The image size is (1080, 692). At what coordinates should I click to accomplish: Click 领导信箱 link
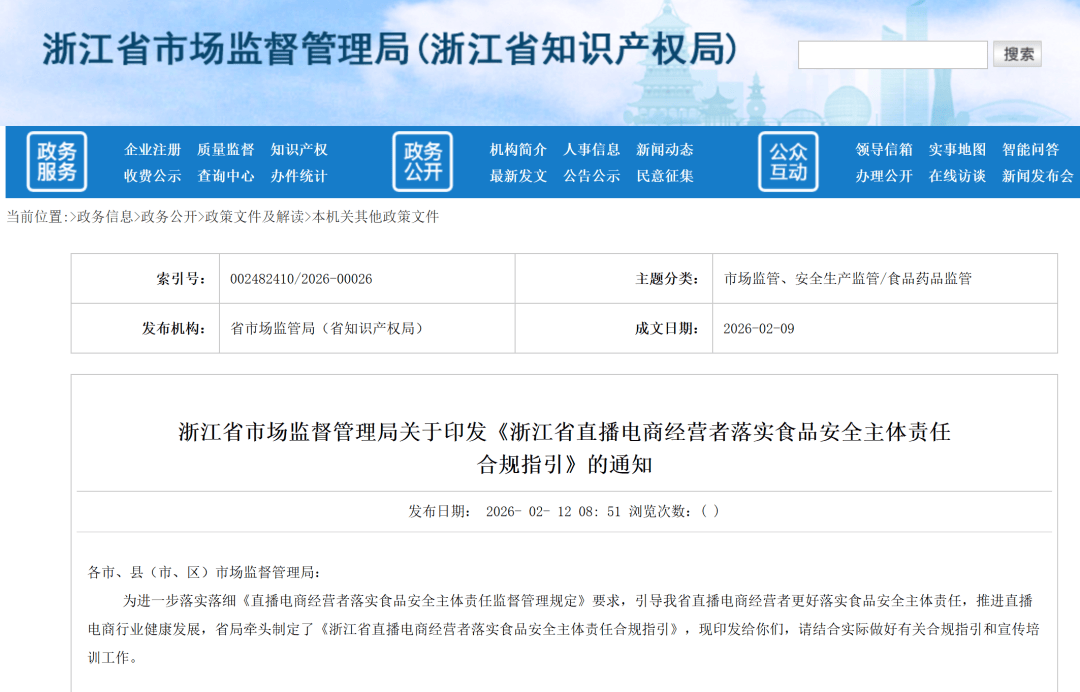(x=884, y=150)
